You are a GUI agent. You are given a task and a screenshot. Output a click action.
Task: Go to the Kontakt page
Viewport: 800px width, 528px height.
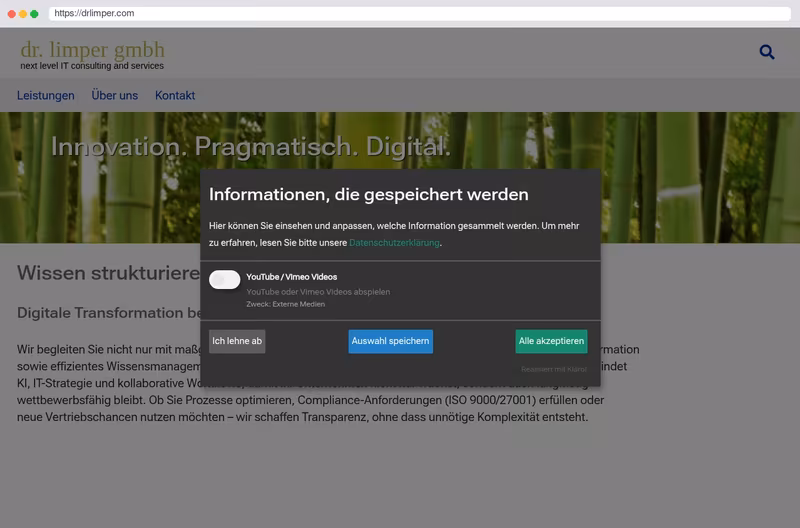pos(175,95)
